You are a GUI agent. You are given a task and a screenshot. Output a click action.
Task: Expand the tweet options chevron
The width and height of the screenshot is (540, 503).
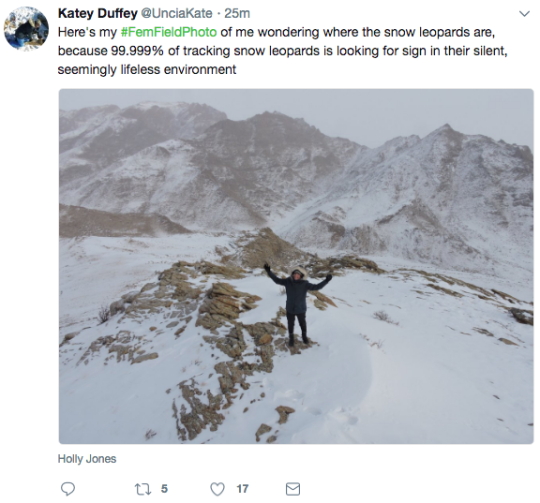524,14
